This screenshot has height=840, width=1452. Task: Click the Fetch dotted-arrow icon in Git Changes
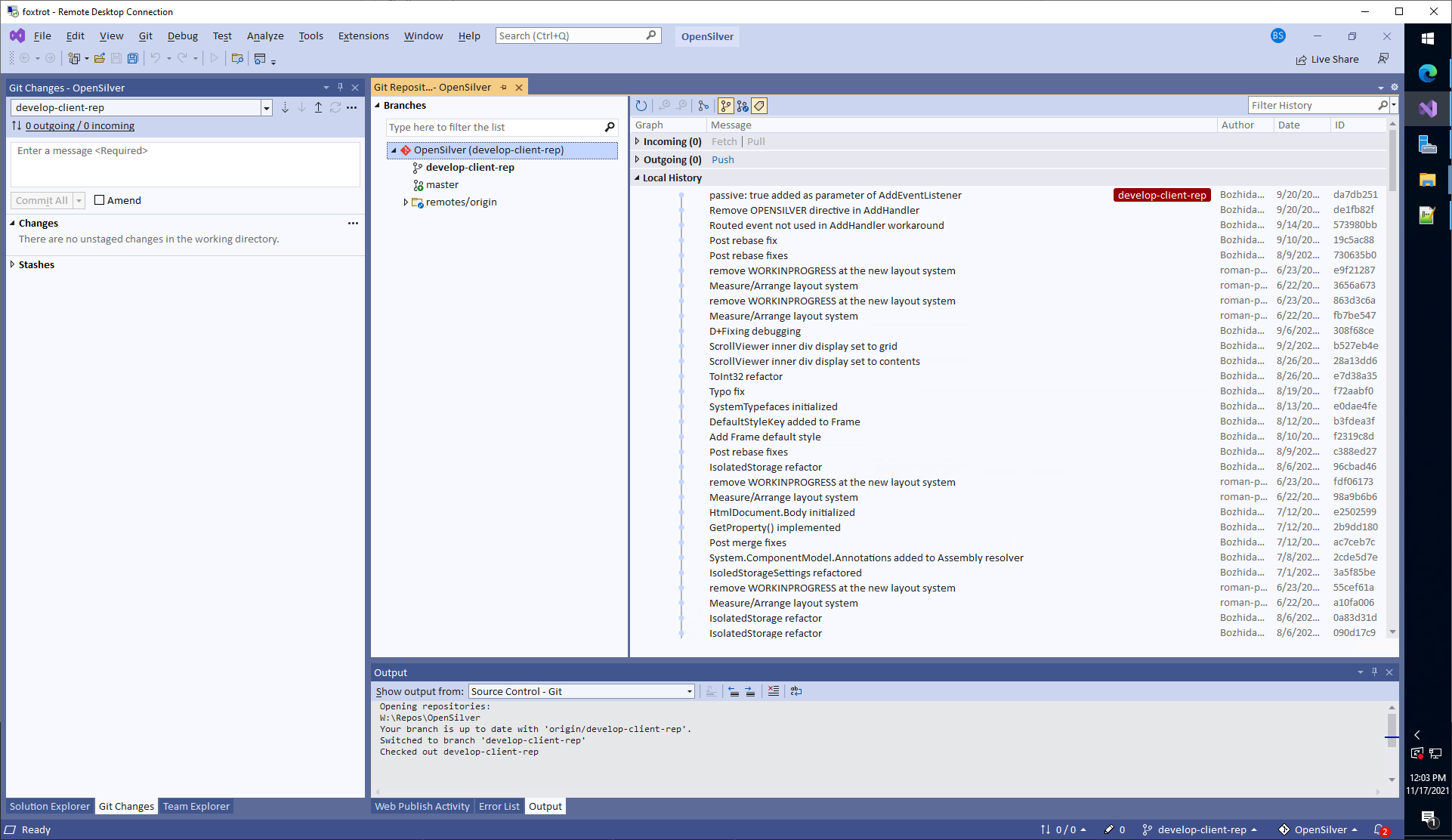285,108
